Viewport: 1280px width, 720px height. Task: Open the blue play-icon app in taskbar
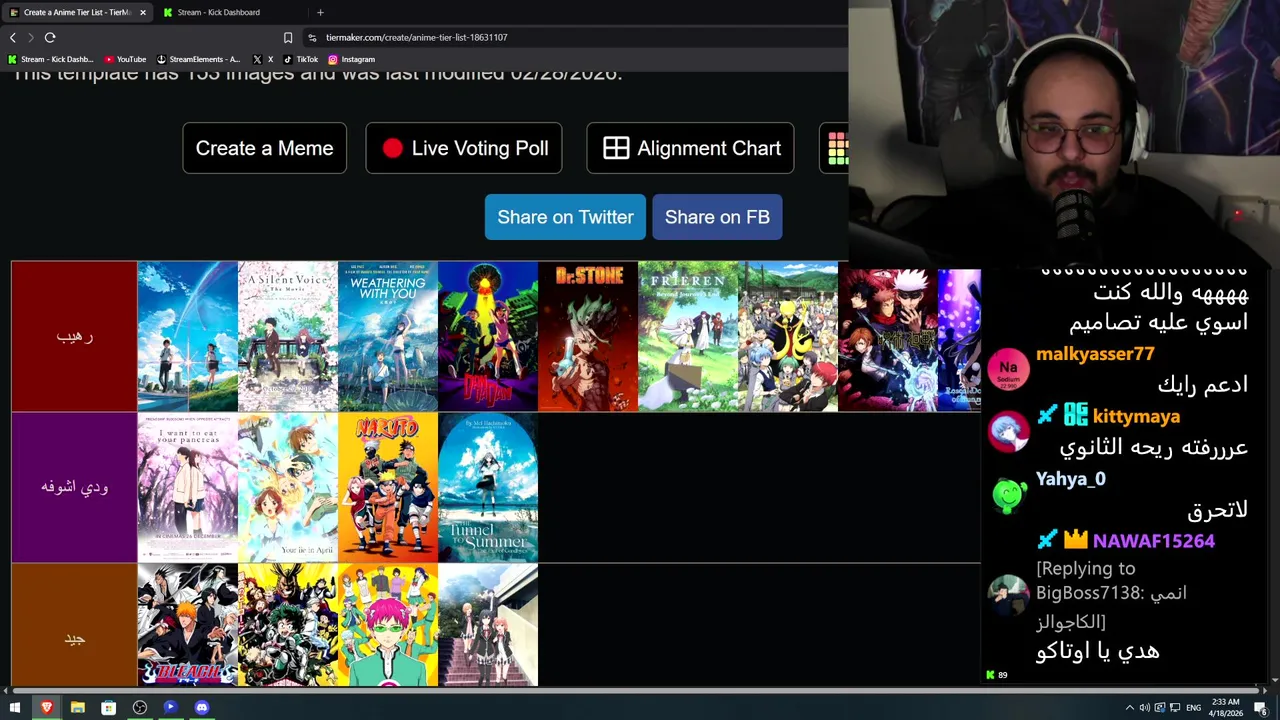[170, 707]
